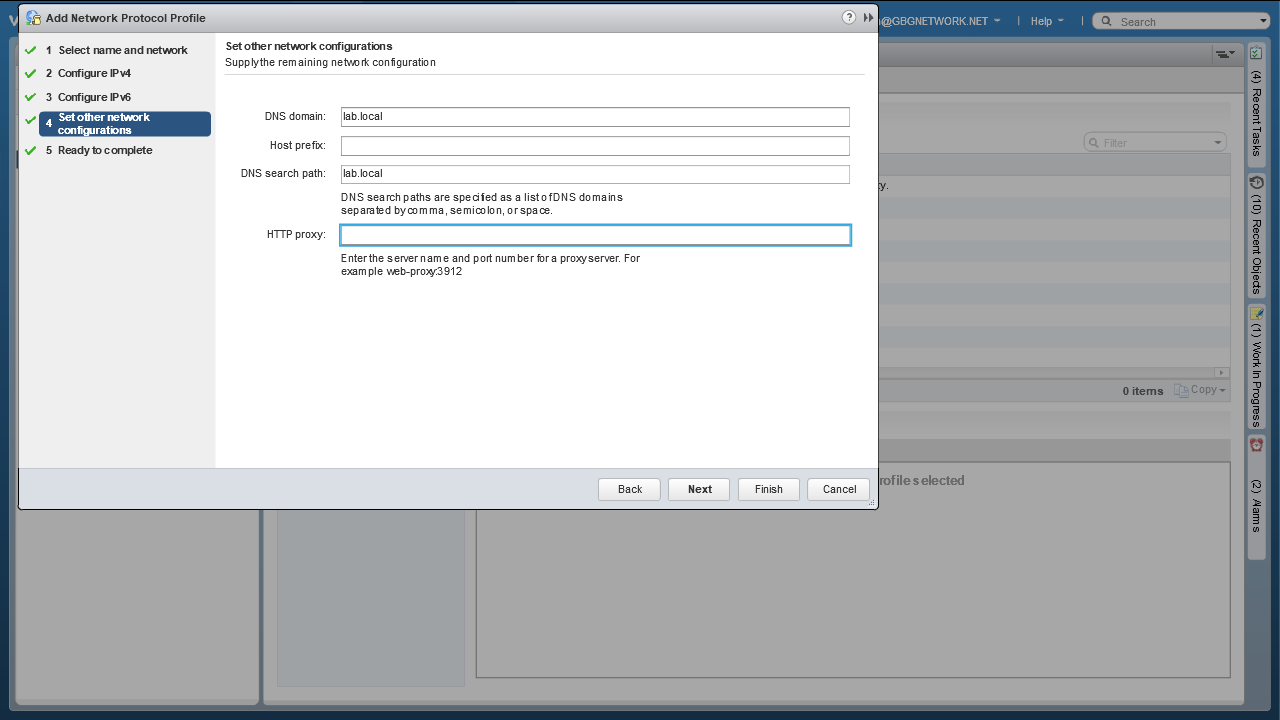Image resolution: width=1280 pixels, height=720 pixels.
Task: Click the panel view options icon
Action: tap(1224, 54)
